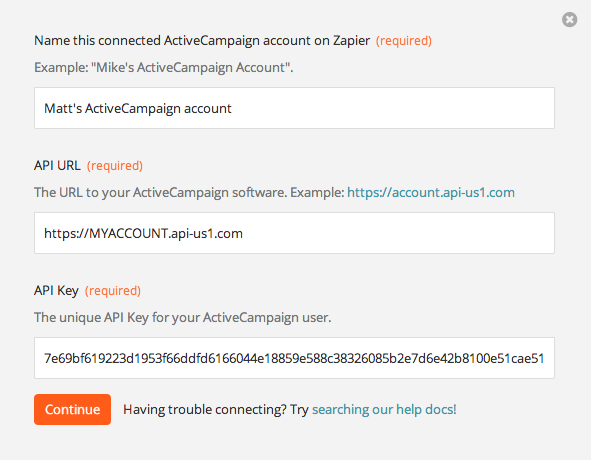The image size is (591, 460).
Task: Open the searching our help docs link
Action: click(384, 409)
